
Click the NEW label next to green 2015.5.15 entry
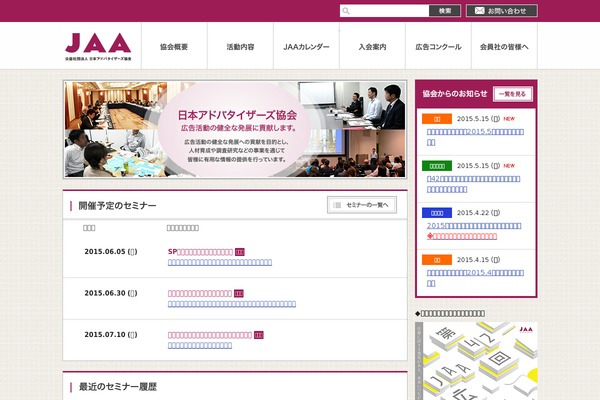[x=509, y=166]
